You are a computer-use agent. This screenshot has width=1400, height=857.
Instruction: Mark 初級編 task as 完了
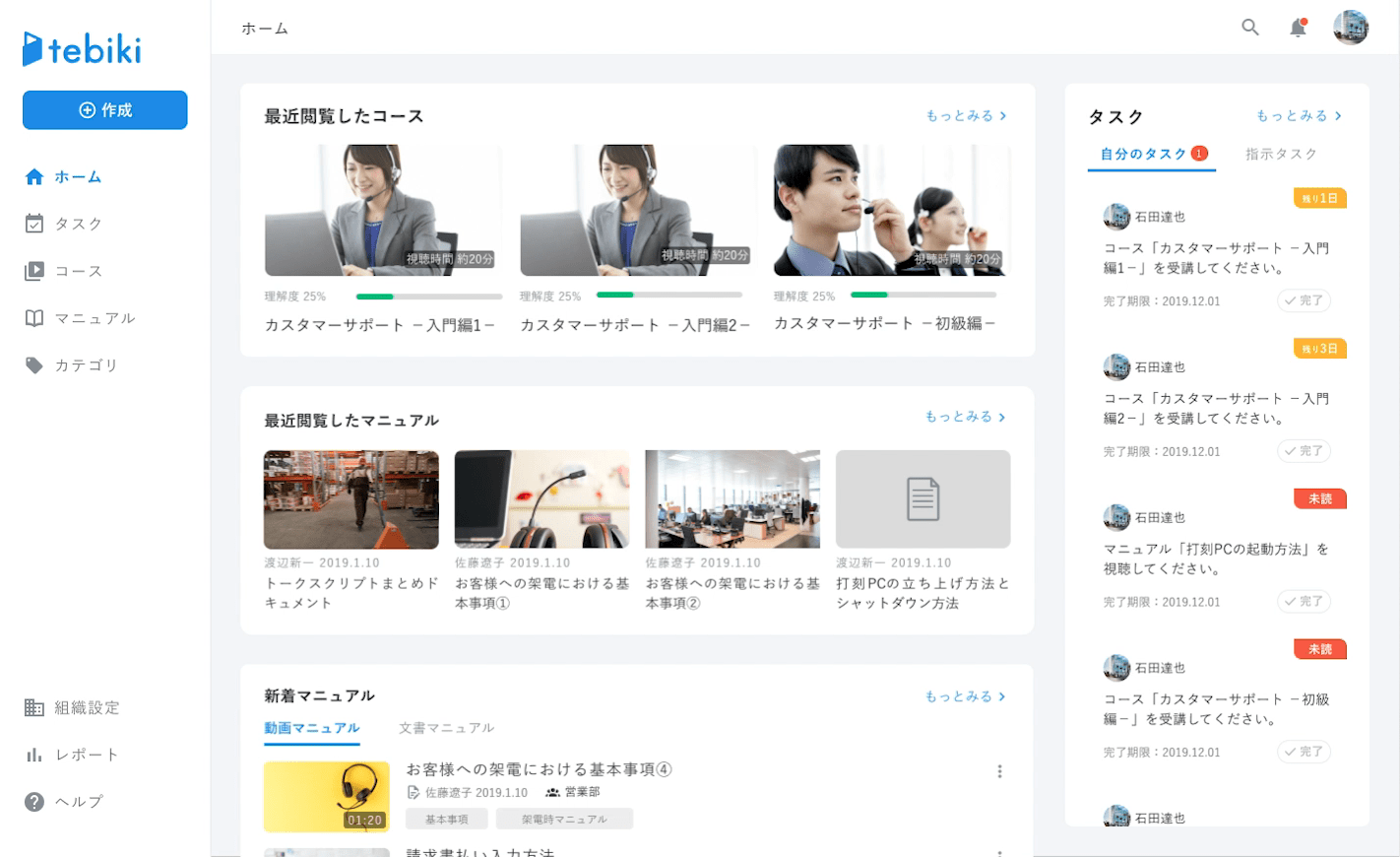click(x=1305, y=752)
